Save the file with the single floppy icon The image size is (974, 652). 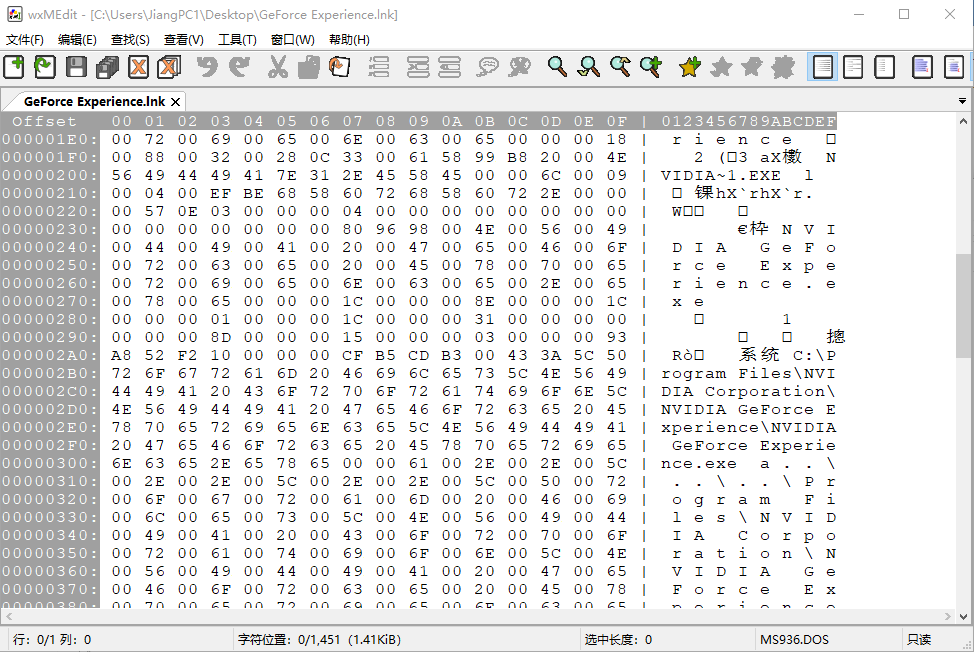point(76,66)
